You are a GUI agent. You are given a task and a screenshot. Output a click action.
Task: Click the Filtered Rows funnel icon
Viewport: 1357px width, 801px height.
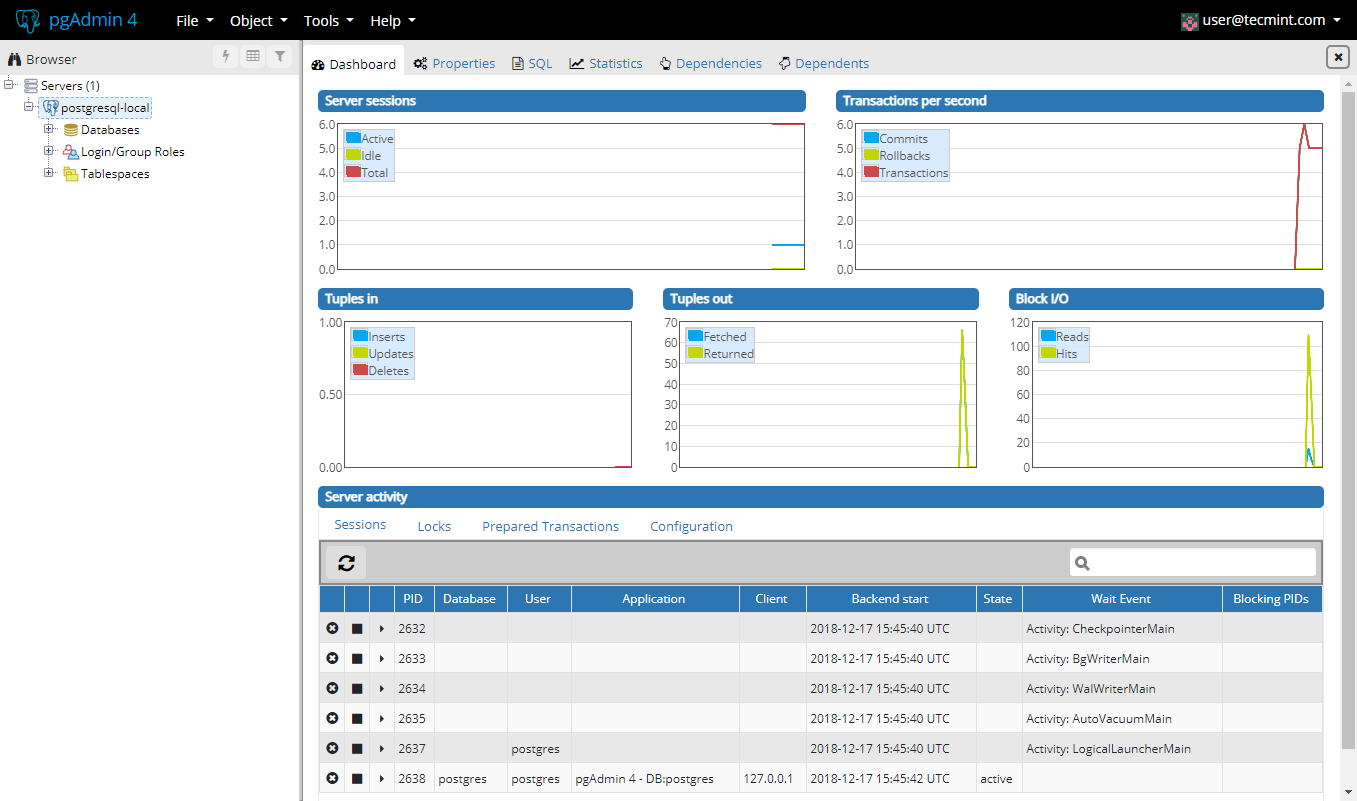pyautogui.click(x=280, y=57)
